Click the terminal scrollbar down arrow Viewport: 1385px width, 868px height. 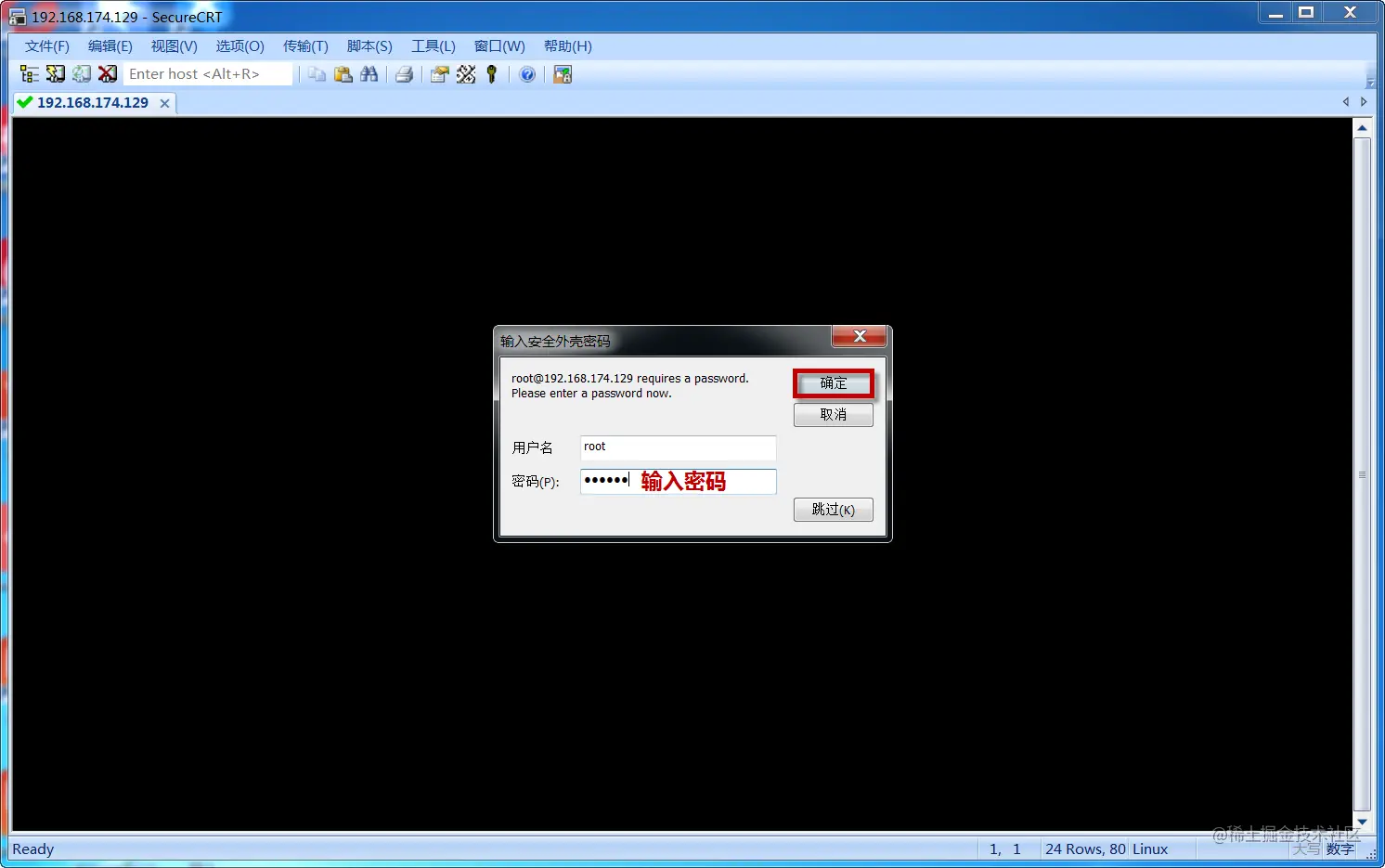[x=1363, y=822]
